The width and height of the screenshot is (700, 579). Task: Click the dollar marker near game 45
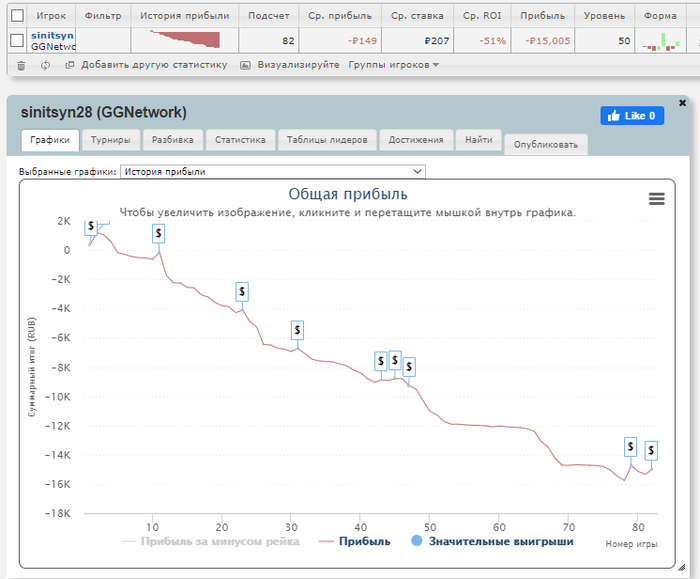tap(395, 360)
